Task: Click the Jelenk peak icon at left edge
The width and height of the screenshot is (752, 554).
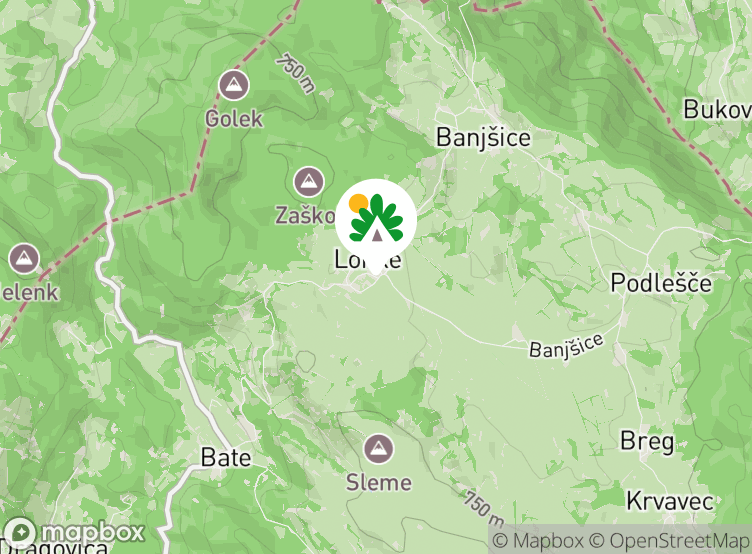Action: click(24, 259)
